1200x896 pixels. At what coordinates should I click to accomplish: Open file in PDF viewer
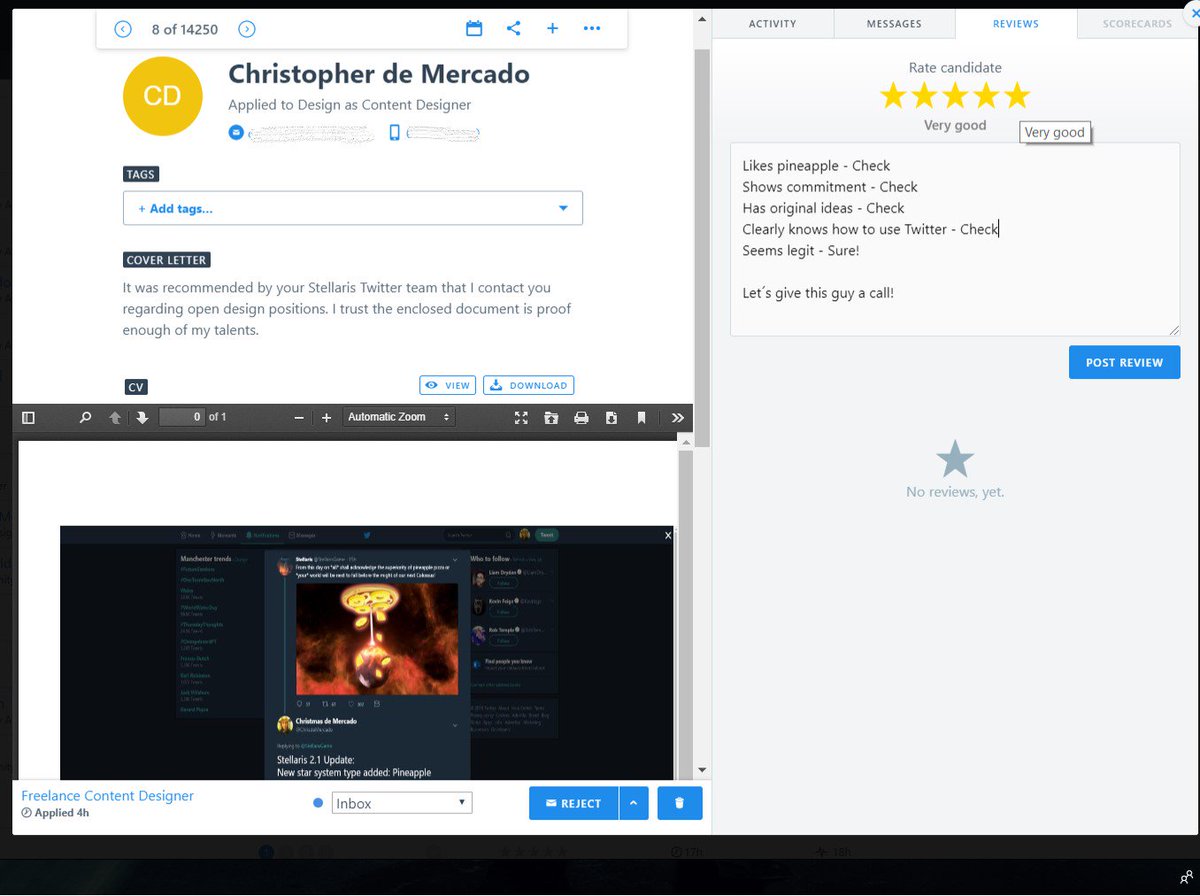(x=551, y=417)
